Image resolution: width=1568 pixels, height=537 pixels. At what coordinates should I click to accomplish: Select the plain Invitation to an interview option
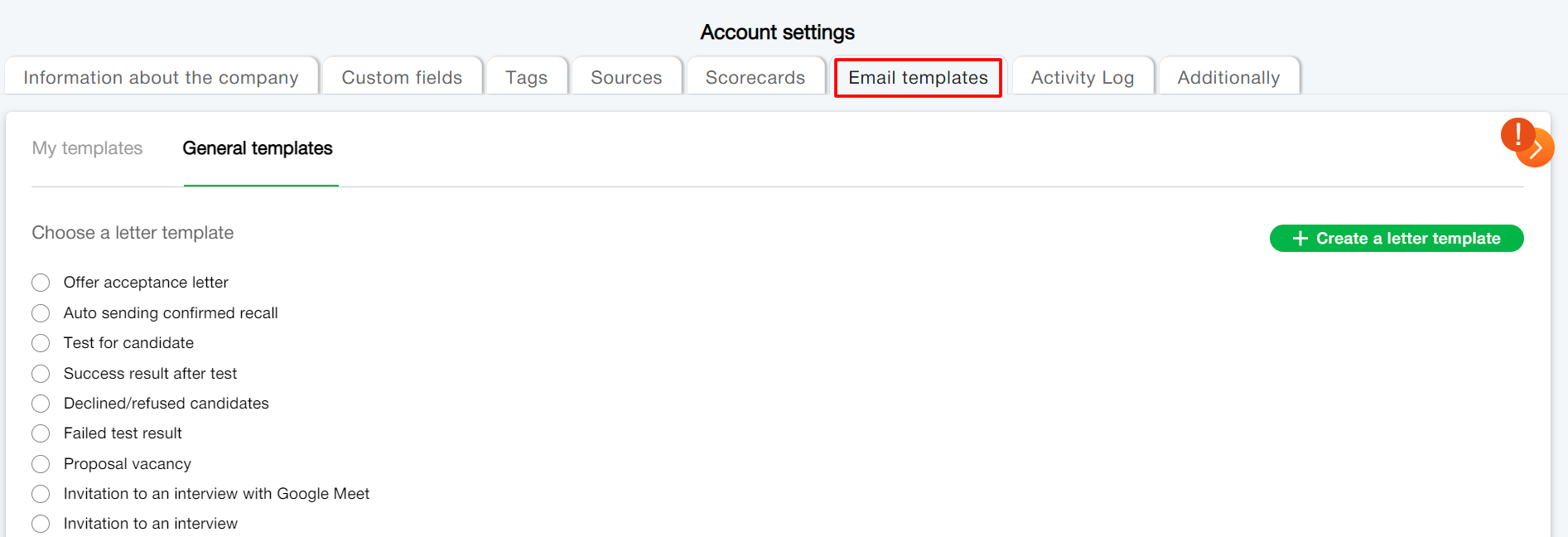pos(41,524)
